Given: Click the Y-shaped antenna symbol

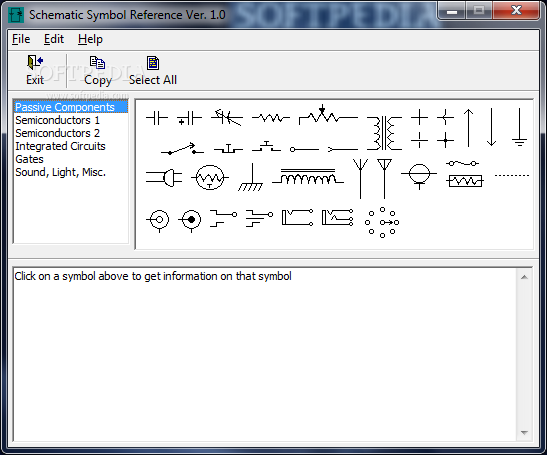Looking at the screenshot, I should coord(360,179).
